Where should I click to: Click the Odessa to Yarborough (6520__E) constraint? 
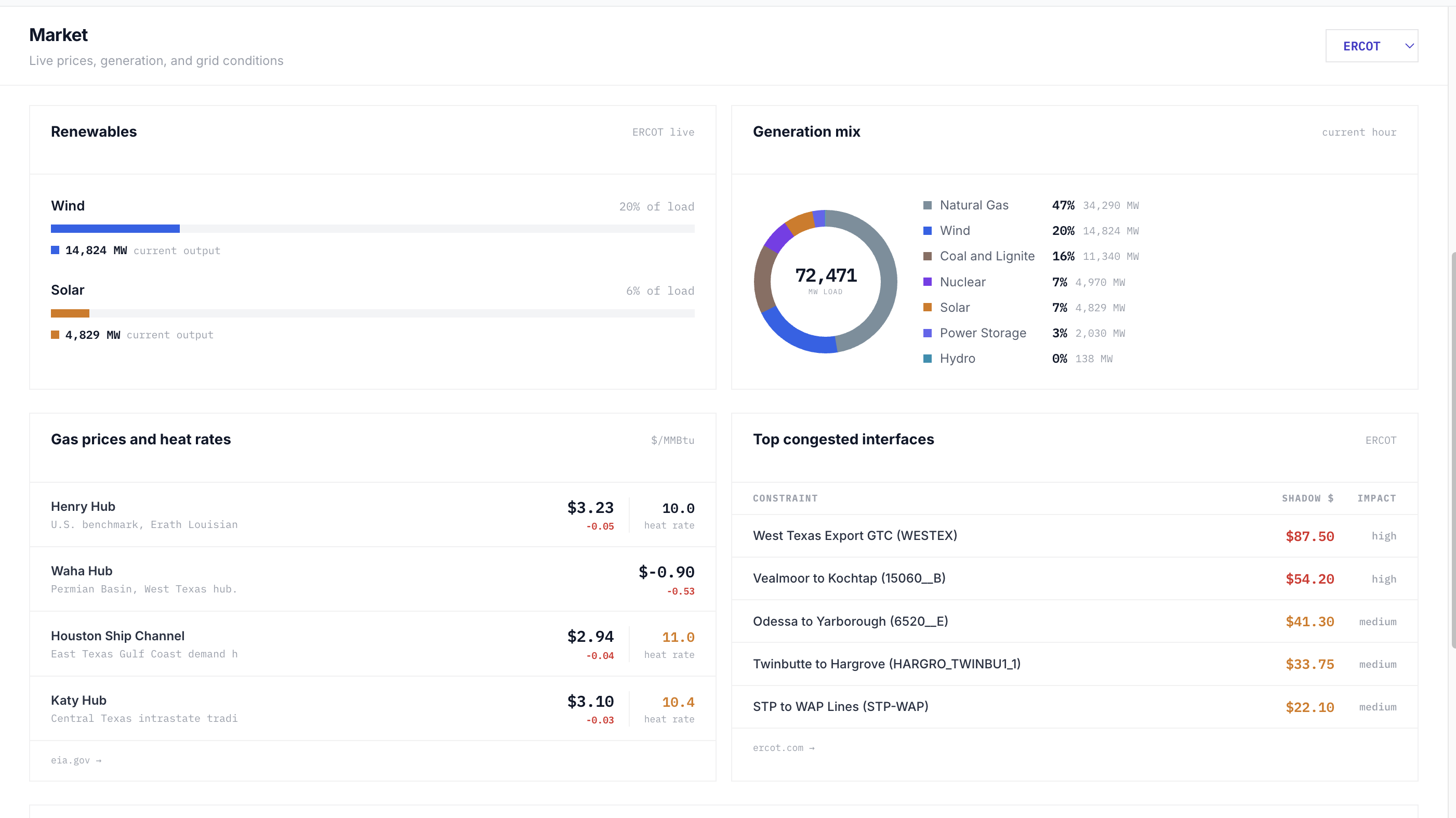click(x=850, y=621)
